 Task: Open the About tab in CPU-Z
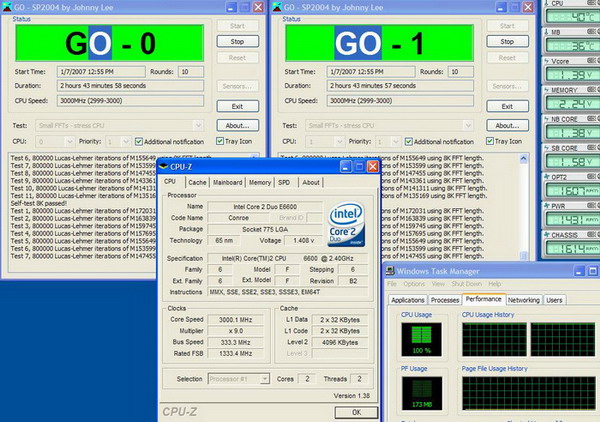point(311,182)
